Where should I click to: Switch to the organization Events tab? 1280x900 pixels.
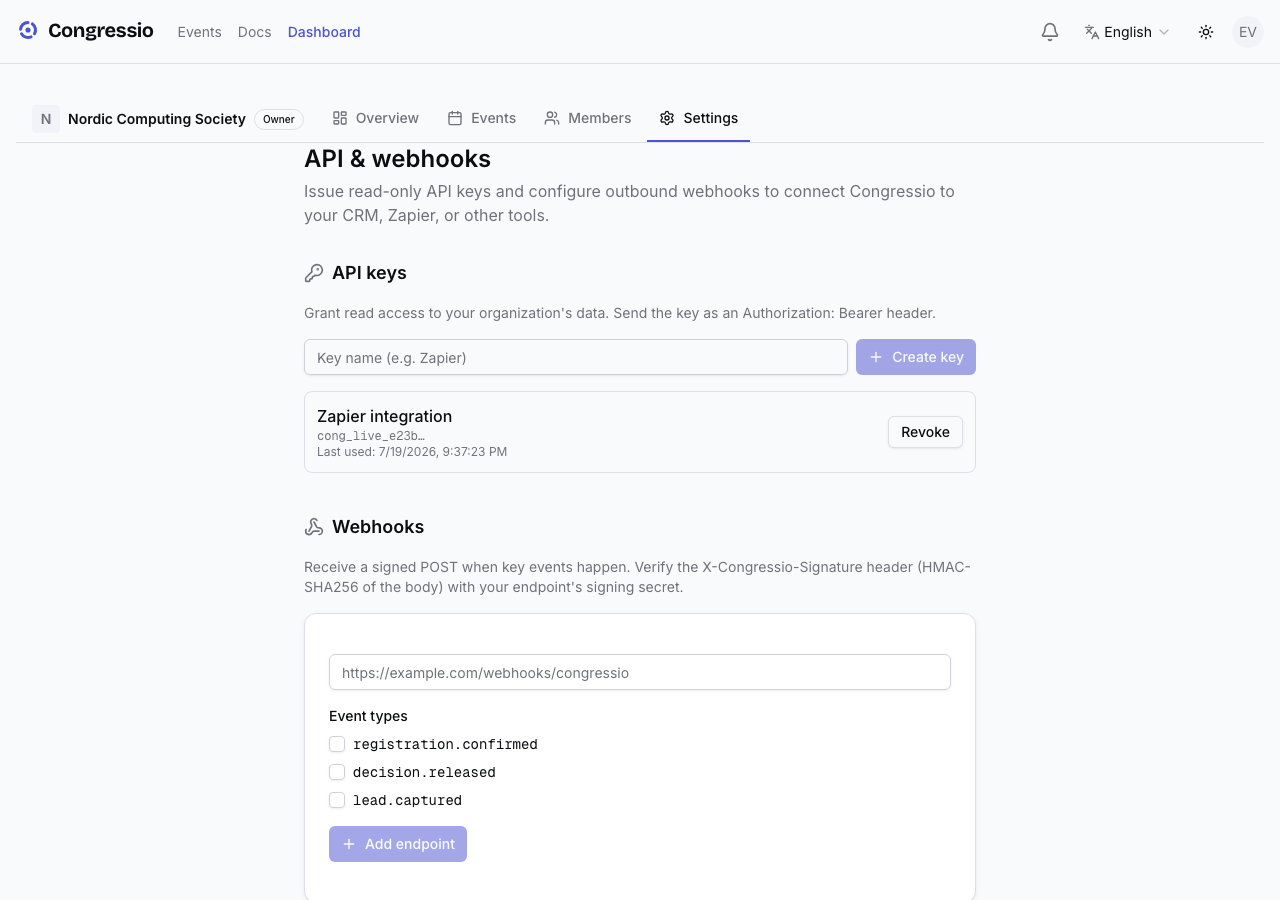[482, 118]
